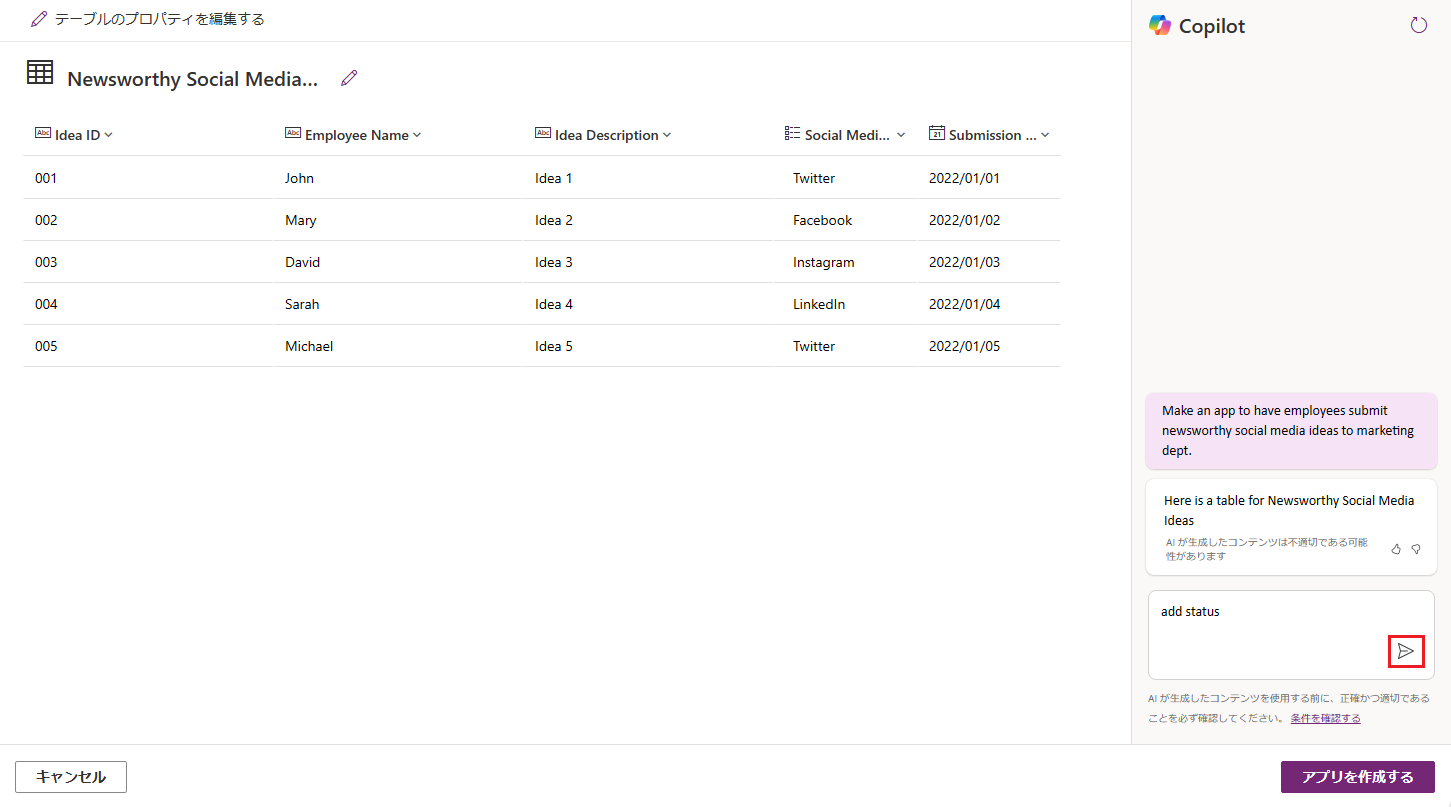Select the date 2022/01/01

point(964,178)
